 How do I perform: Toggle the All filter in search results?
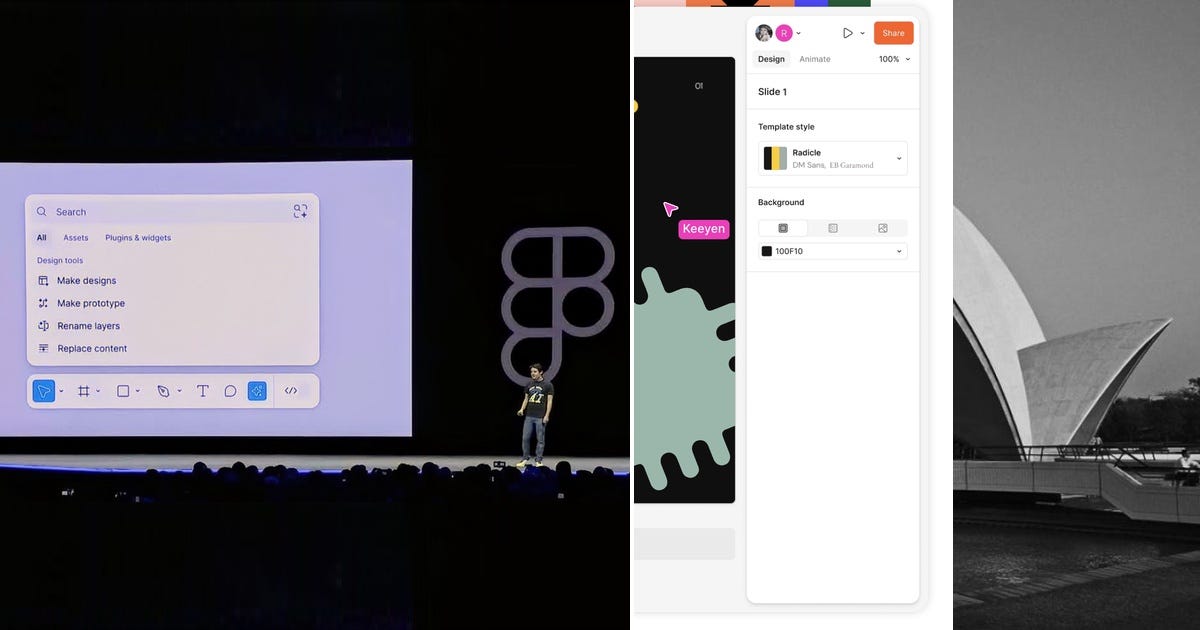click(x=40, y=237)
